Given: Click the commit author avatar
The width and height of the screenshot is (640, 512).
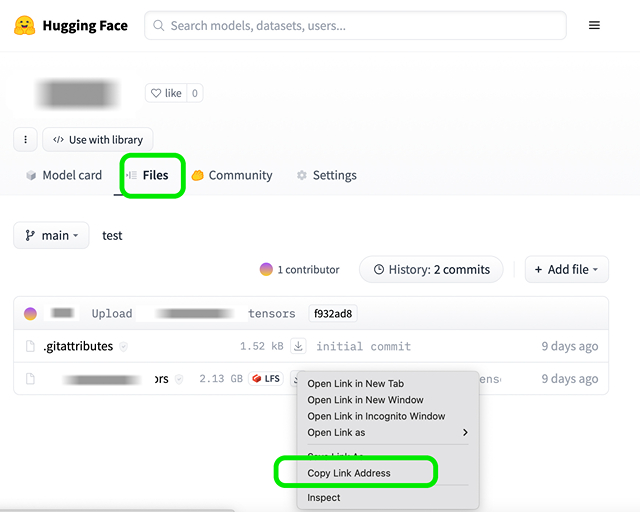Looking at the screenshot, I should (x=30, y=313).
